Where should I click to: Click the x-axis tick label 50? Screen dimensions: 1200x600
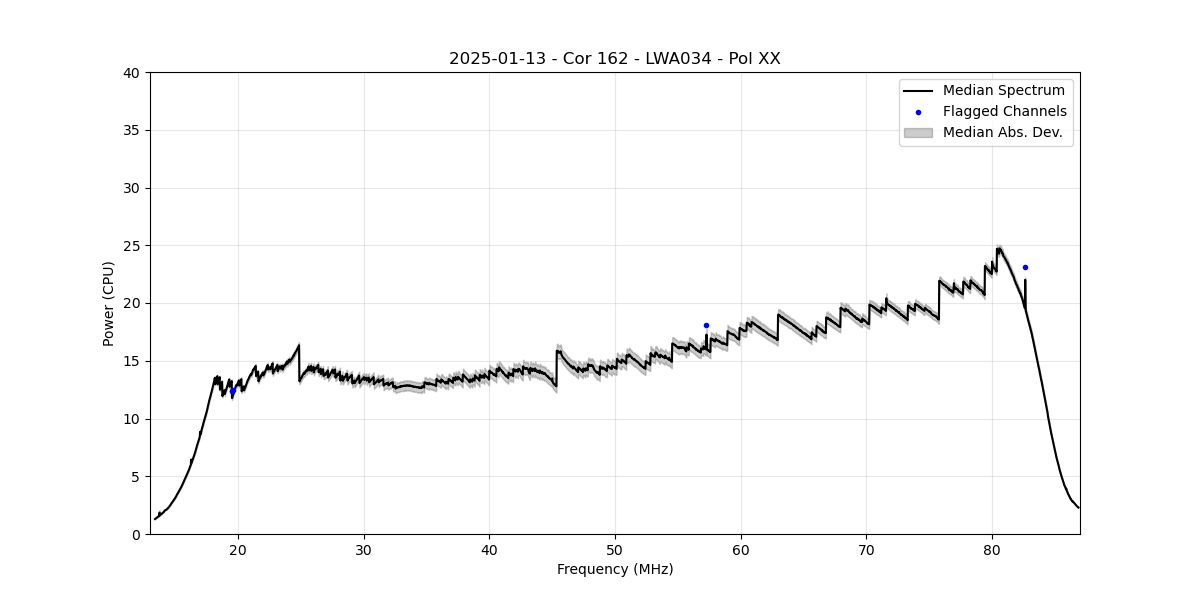[x=615, y=549]
